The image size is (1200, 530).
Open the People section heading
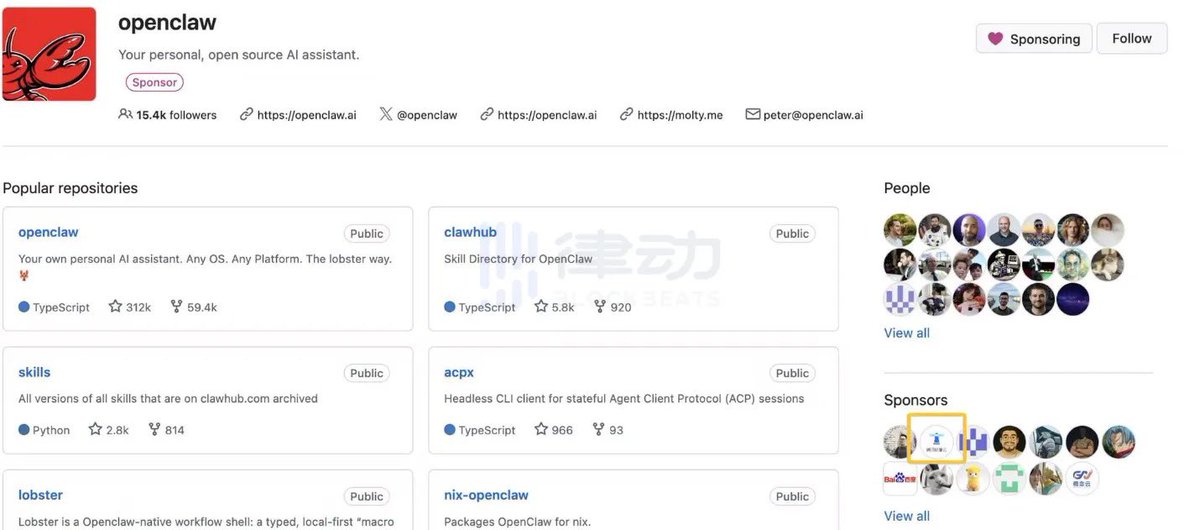click(x=907, y=188)
